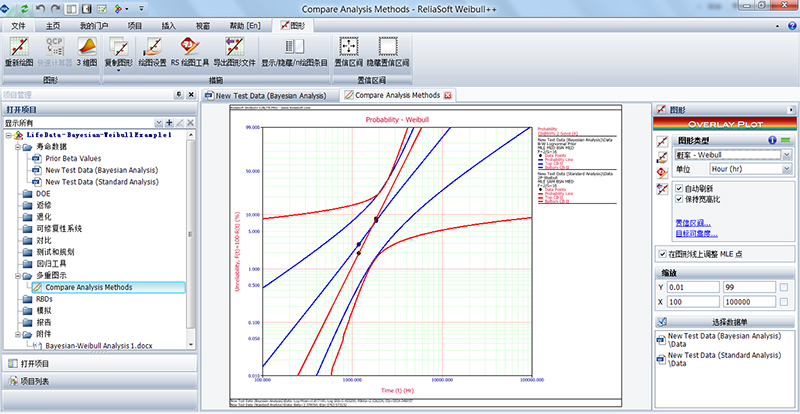Click the 打开项目 button at panel bottom
Screen dimensions: 800x414
[x=99, y=363]
